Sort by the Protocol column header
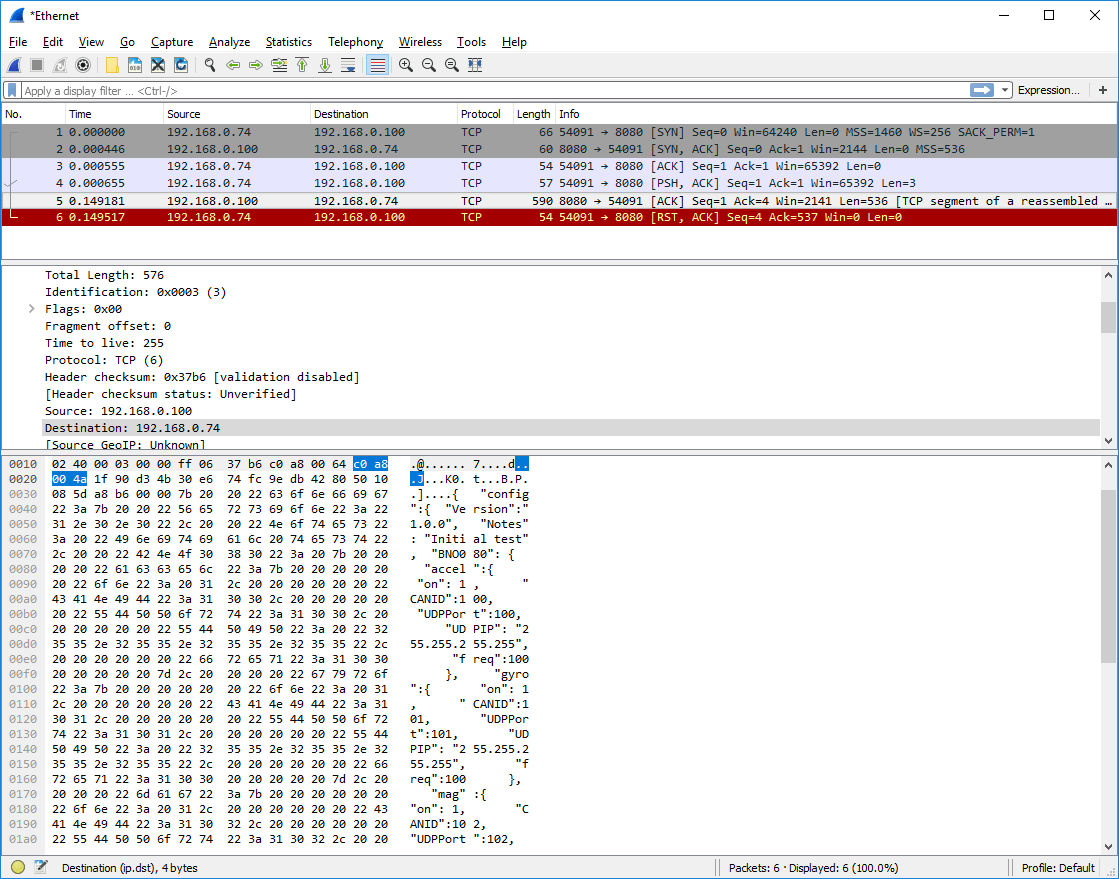This screenshot has height=879, width=1119. [485, 114]
